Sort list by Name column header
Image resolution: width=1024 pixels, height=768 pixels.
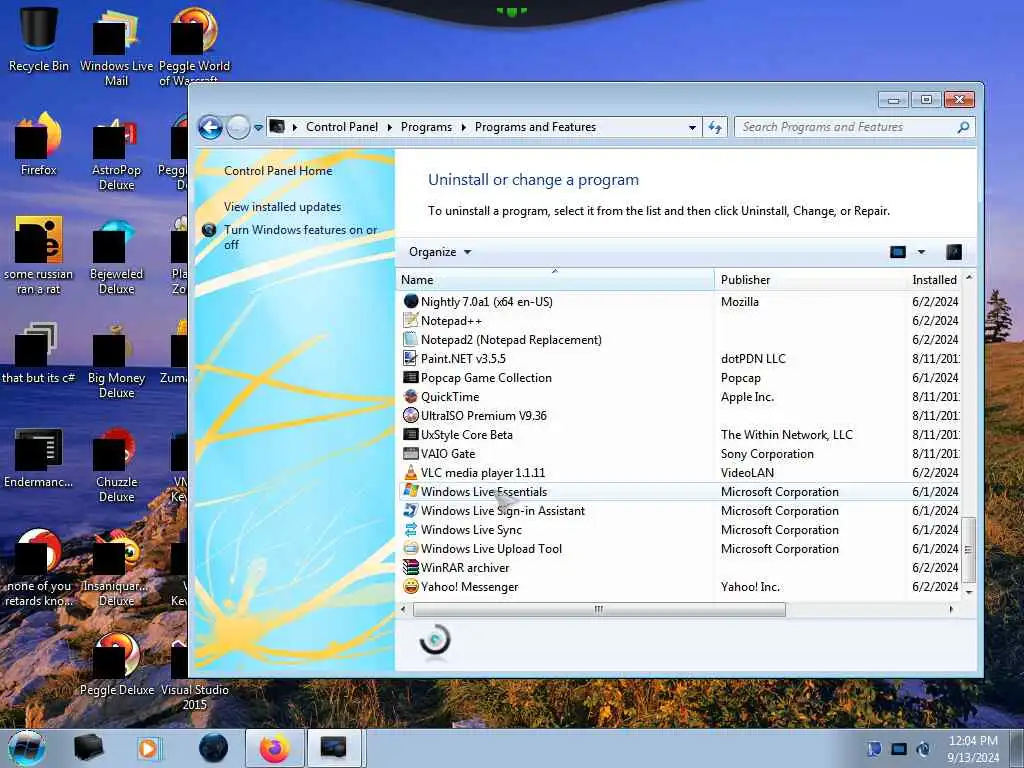(556, 280)
